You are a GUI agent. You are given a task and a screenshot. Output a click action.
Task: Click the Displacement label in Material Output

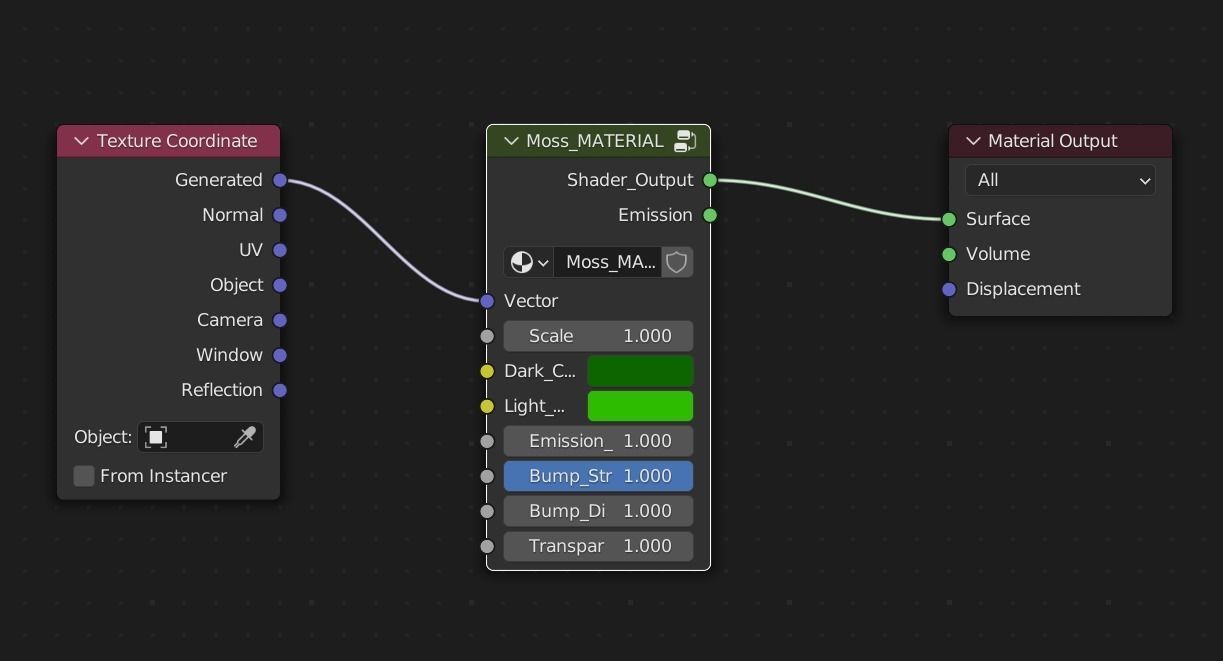[x=1023, y=289]
